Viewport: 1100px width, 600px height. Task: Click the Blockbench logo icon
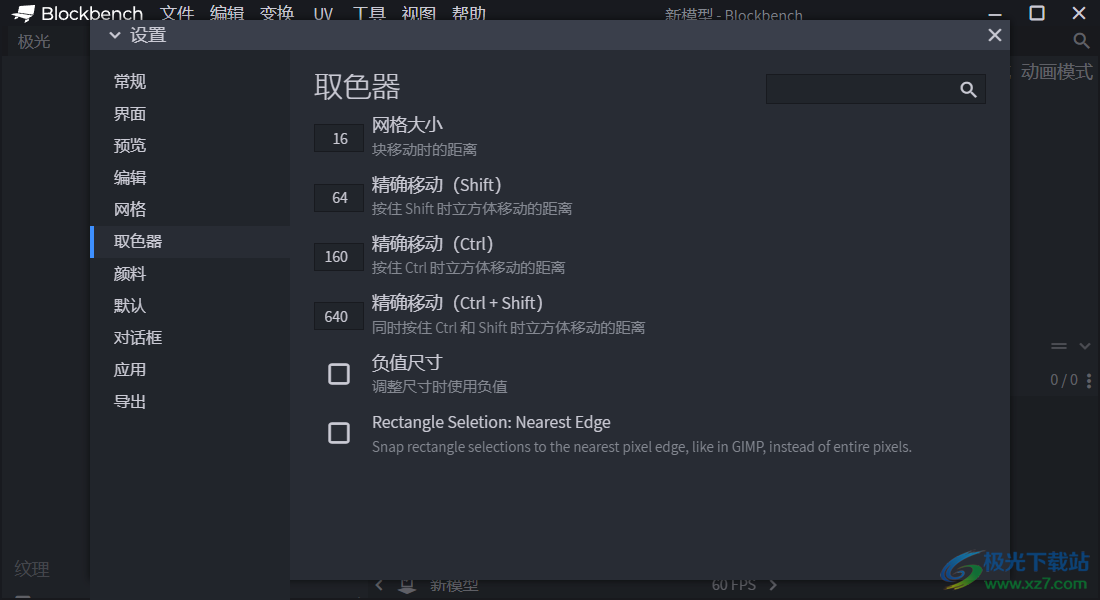[23, 13]
